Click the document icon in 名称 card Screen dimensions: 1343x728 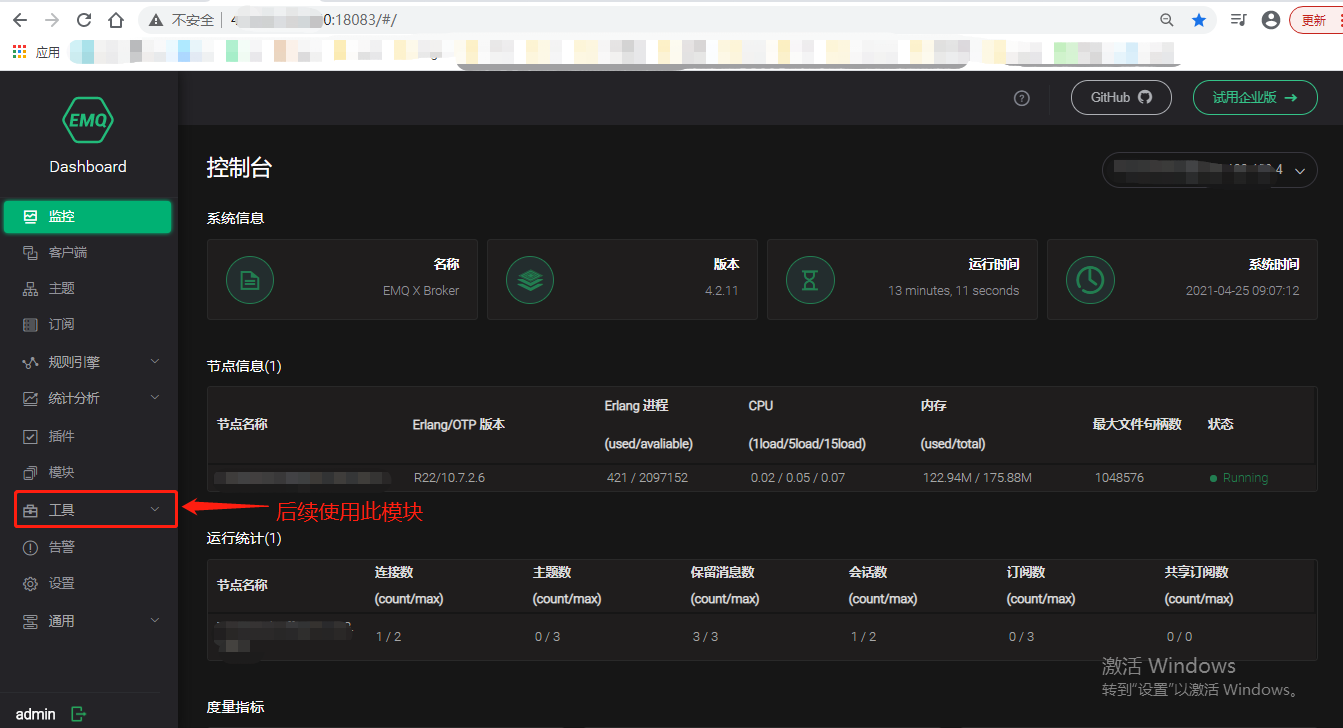pyautogui.click(x=250, y=281)
